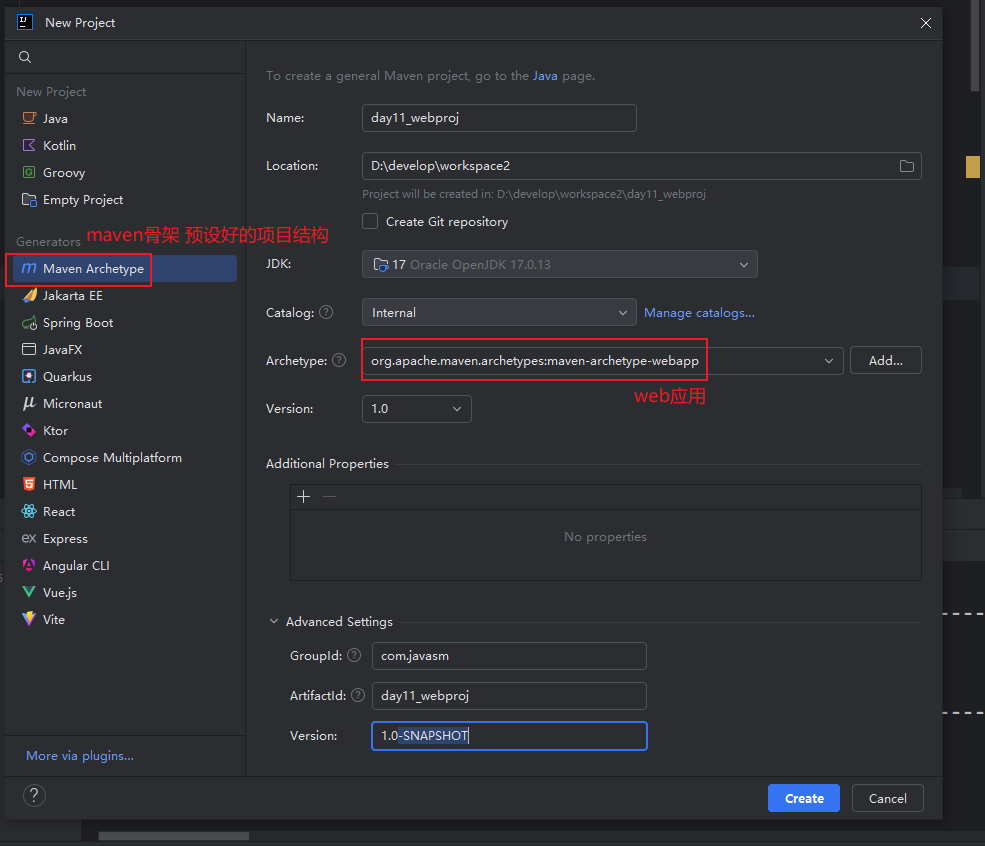Image resolution: width=985 pixels, height=846 pixels.
Task: Click the React atom icon
Action: point(29,511)
